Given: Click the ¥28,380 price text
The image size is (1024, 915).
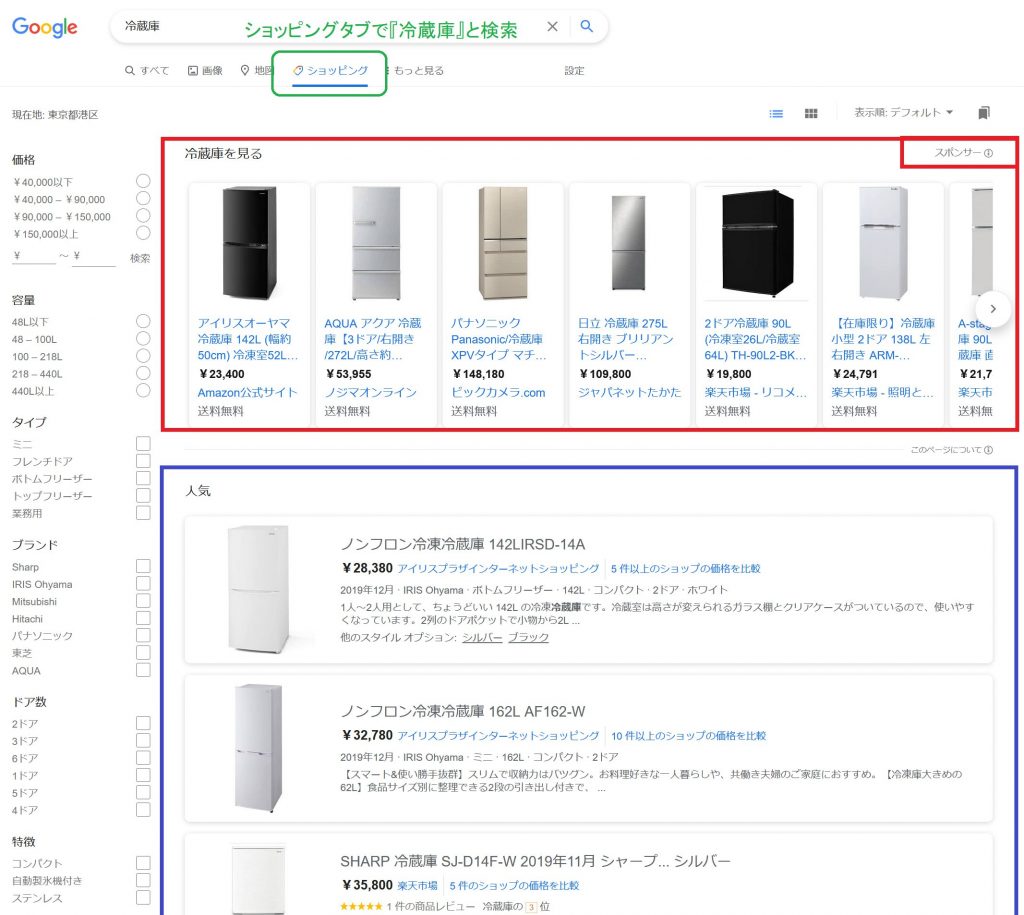Looking at the screenshot, I should tap(367, 568).
